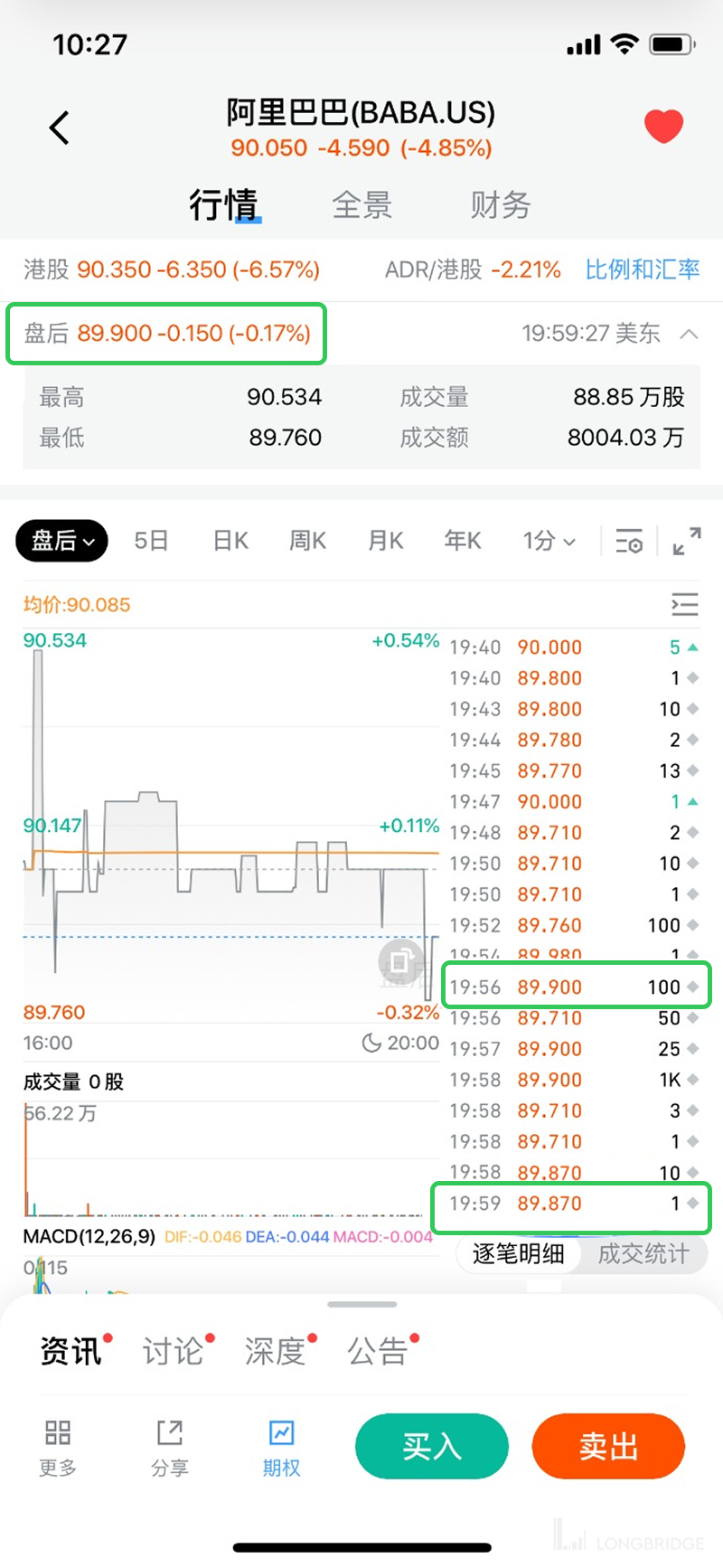The image size is (723, 1568).
Task: Tap floating rotate icon on chart
Action: (400, 961)
